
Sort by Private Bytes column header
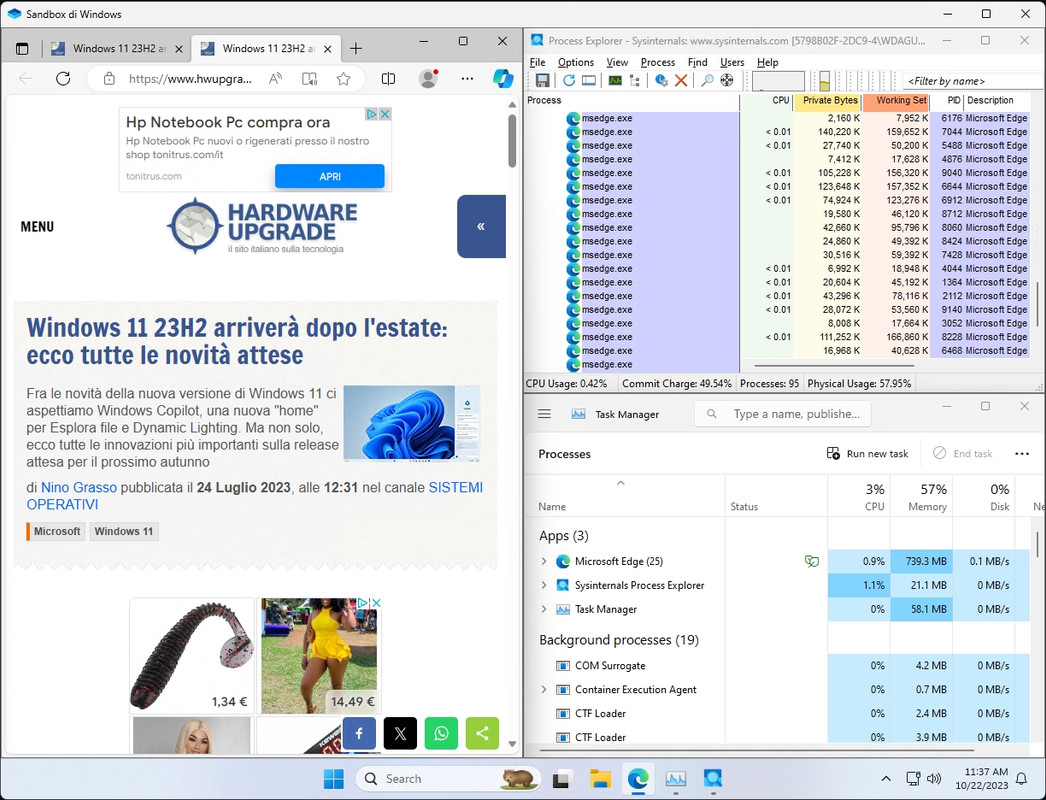click(x=828, y=101)
